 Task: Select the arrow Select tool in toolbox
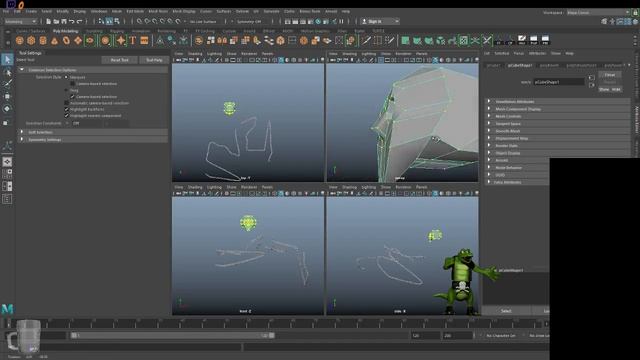click(7, 60)
